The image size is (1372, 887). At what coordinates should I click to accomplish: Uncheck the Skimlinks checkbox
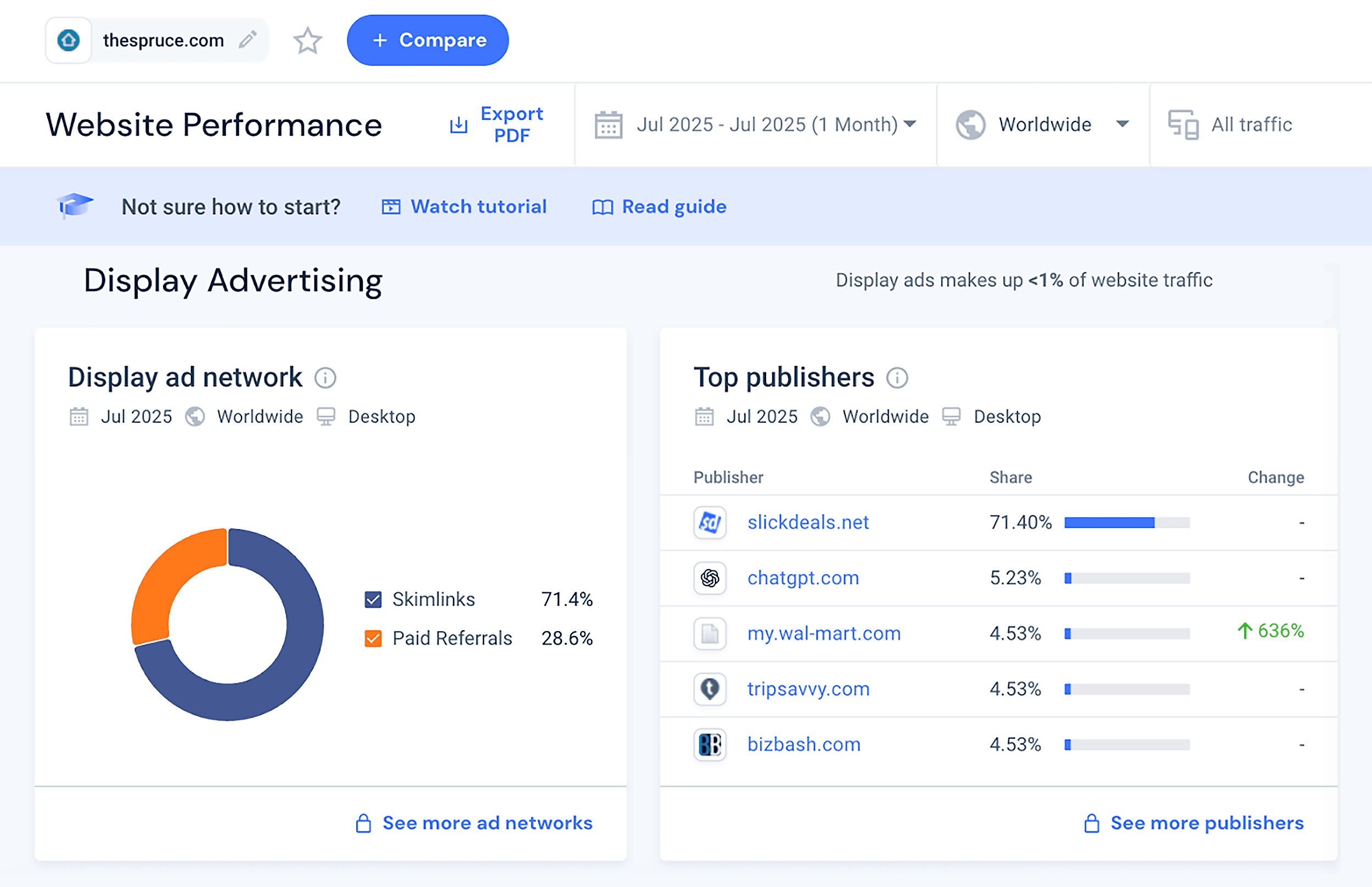[373, 599]
